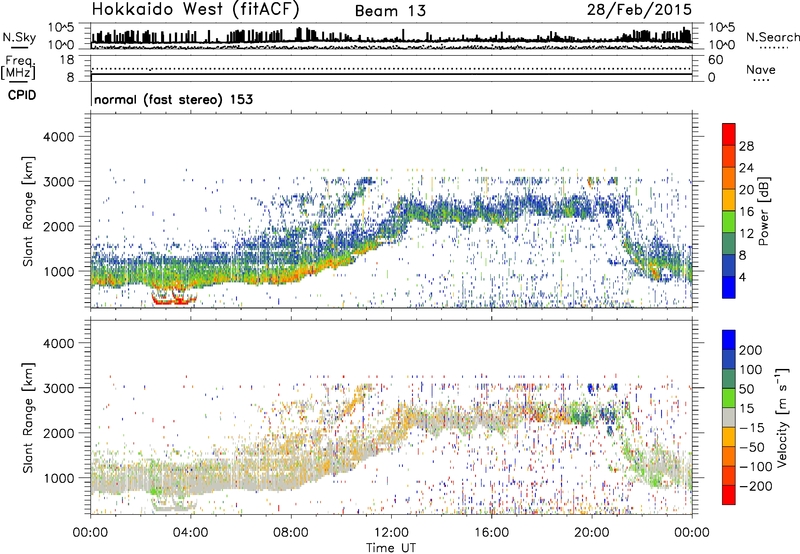Click the frequency line in Freq panel

391,74
